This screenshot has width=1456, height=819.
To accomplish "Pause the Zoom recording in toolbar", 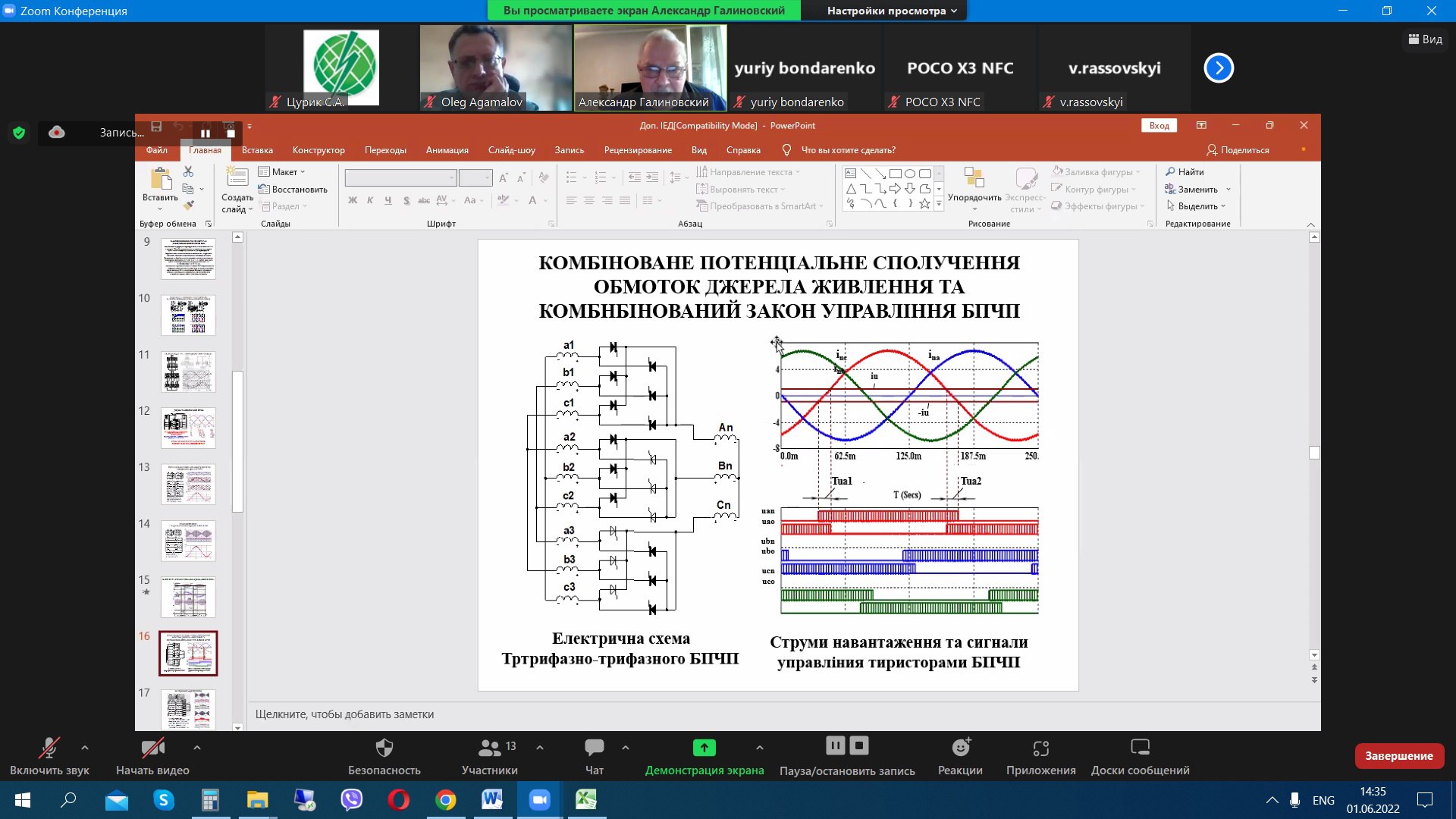I will pyautogui.click(x=835, y=745).
